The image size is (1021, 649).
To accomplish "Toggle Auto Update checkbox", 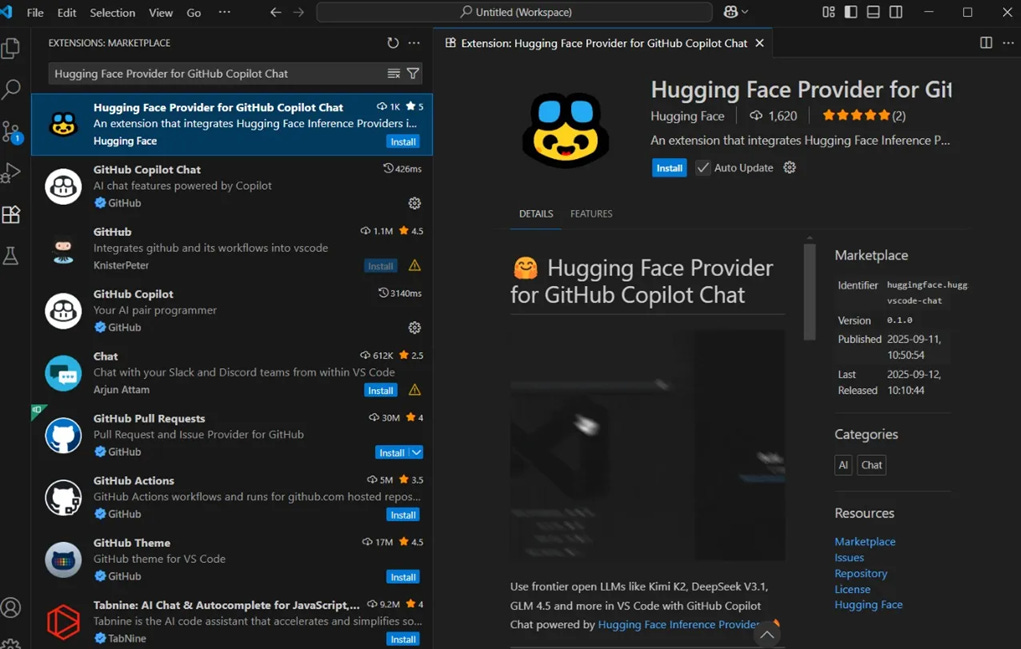I will 703,168.
